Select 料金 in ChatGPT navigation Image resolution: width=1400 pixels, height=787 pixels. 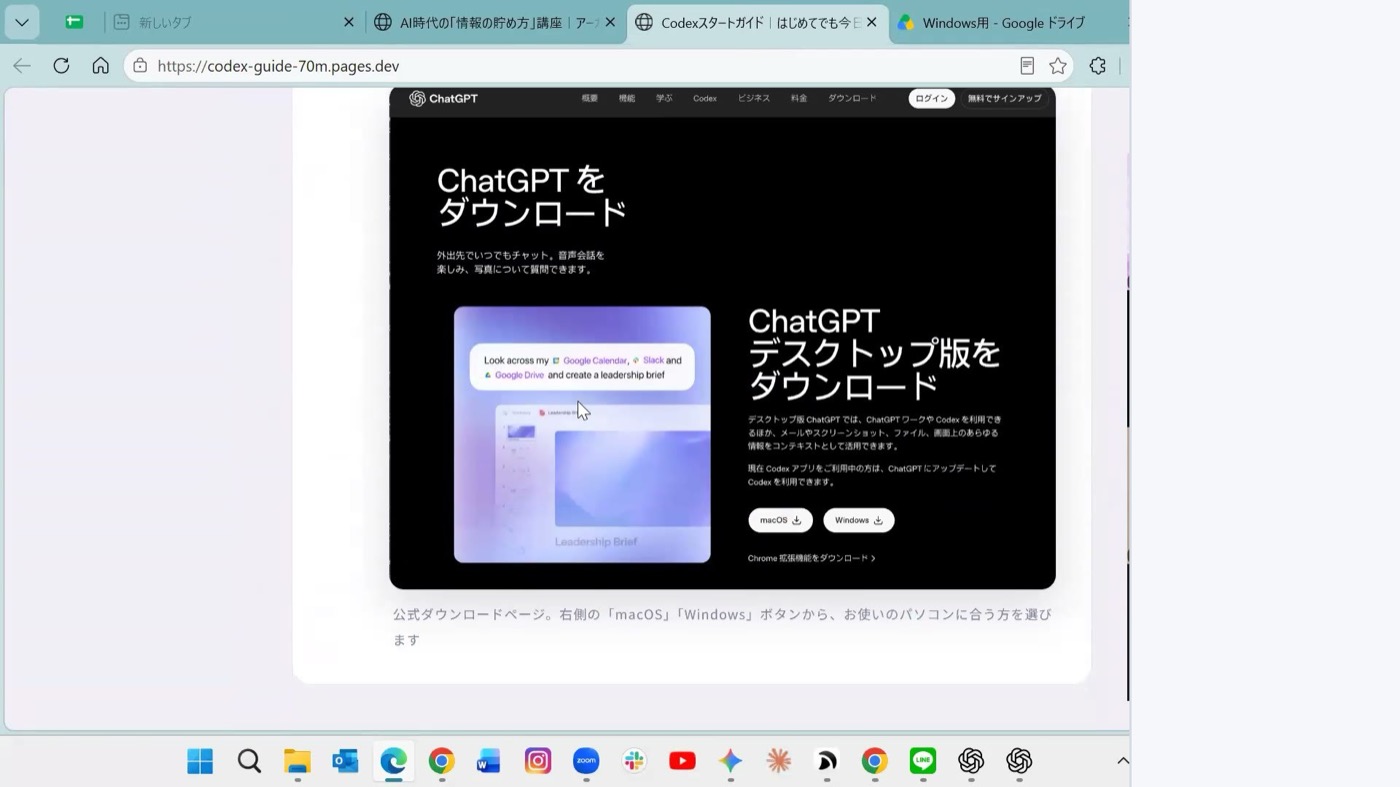(x=799, y=98)
